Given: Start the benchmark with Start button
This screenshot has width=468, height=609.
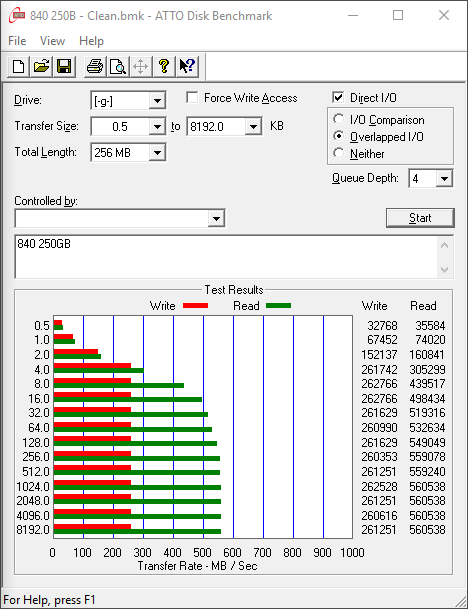Looking at the screenshot, I should point(420,218).
